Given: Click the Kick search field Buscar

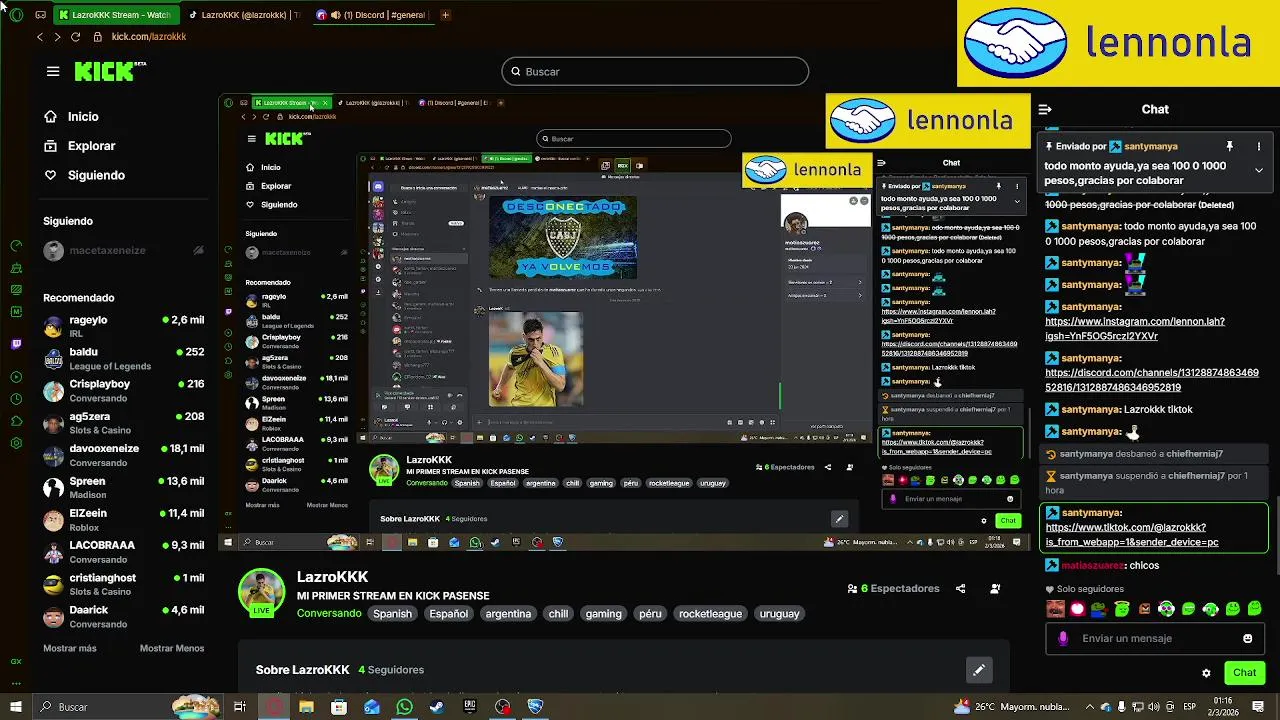Looking at the screenshot, I should point(655,72).
